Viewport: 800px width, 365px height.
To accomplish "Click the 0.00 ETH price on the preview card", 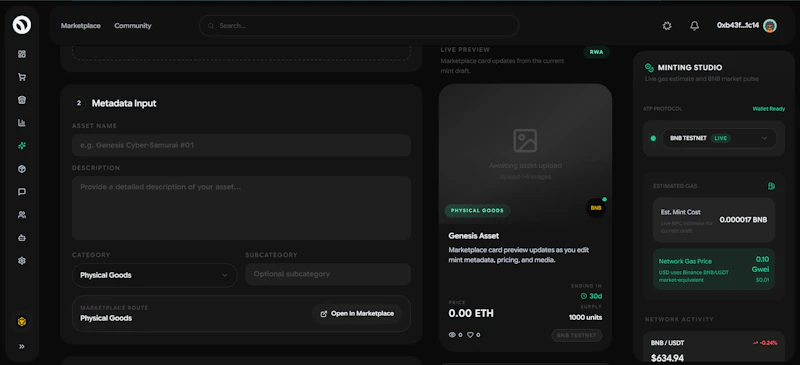I will [x=471, y=313].
